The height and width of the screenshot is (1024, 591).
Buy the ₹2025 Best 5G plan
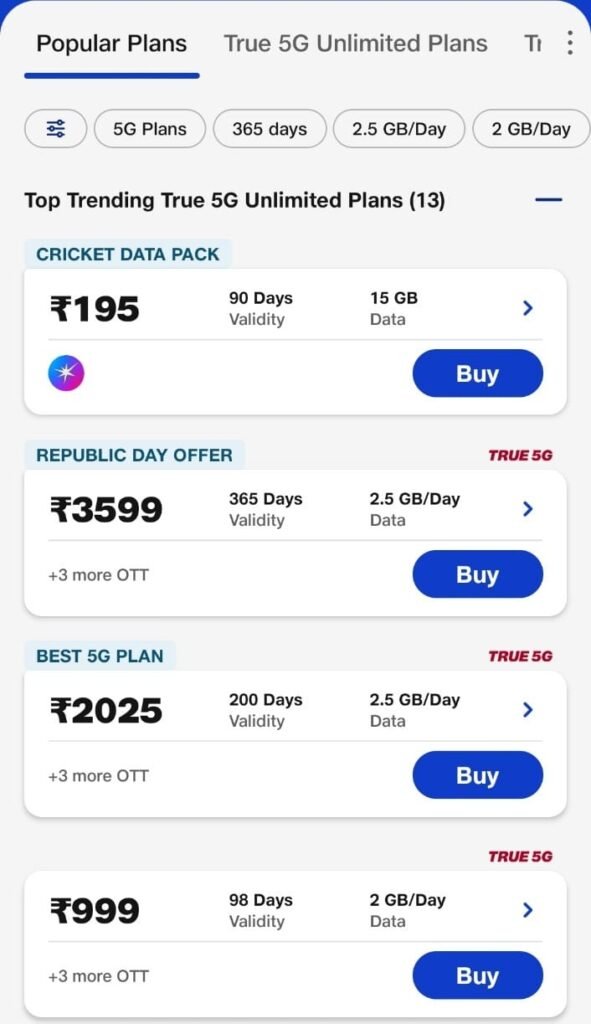click(x=477, y=775)
